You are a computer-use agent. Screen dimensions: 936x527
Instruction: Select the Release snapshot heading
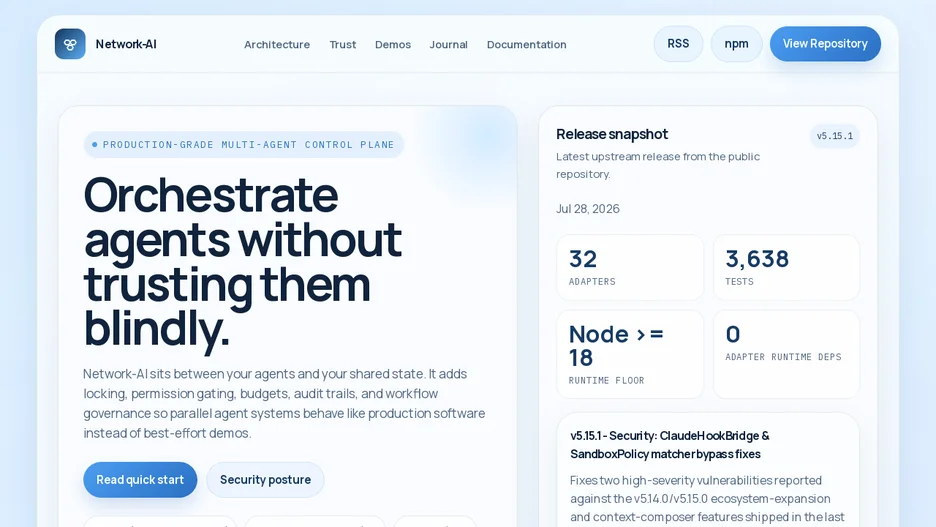(612, 134)
